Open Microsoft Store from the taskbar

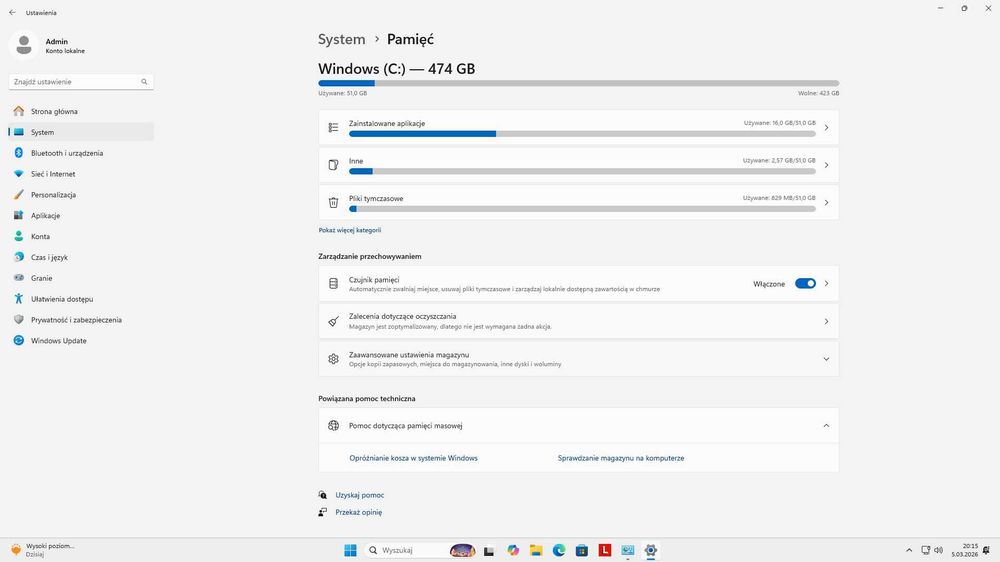click(582, 550)
